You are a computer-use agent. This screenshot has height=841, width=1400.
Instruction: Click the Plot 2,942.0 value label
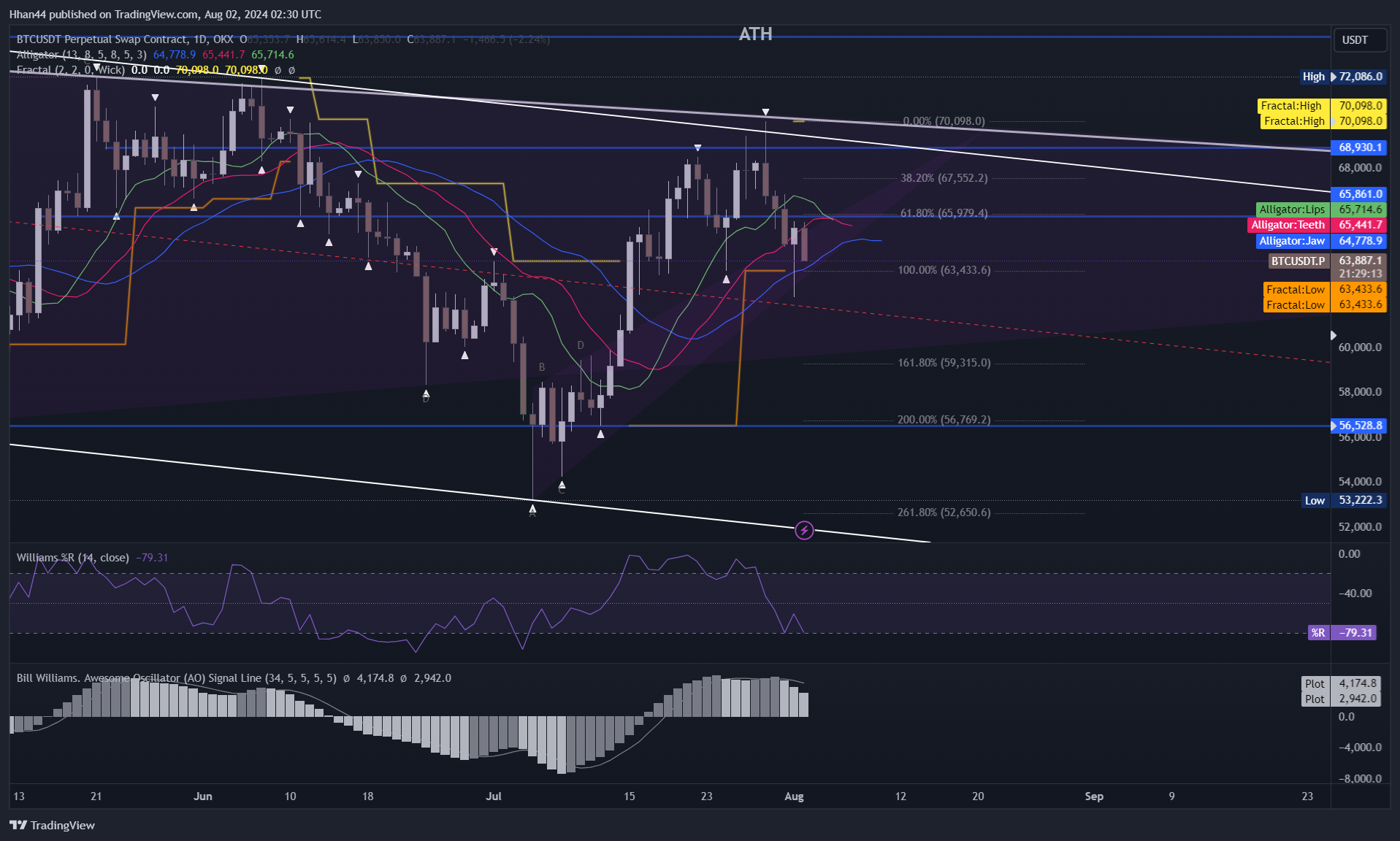[1341, 699]
